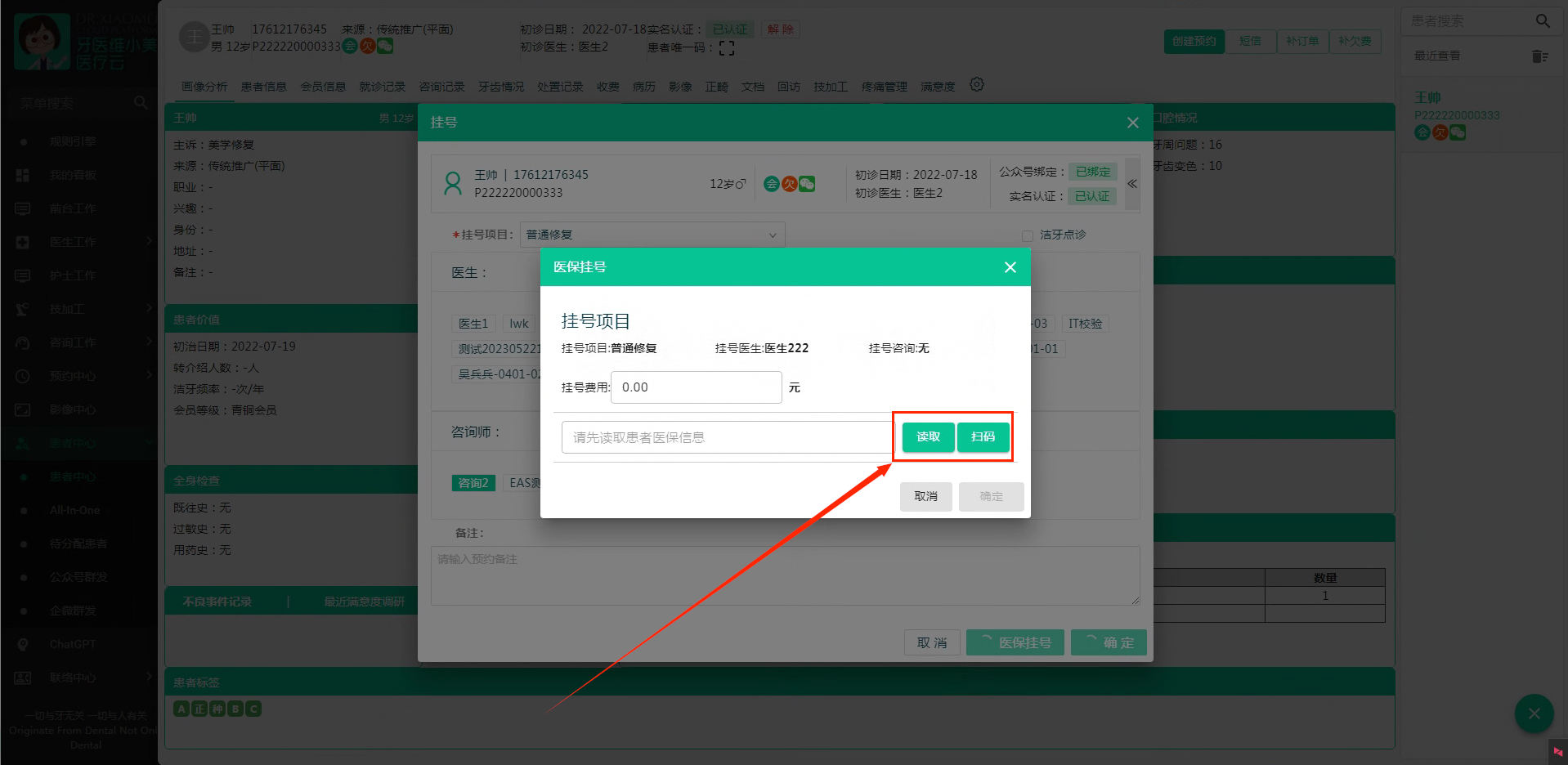The height and width of the screenshot is (765, 1568).
Task: Click the clear recent-views trash icon
Action: pyautogui.click(x=1539, y=56)
